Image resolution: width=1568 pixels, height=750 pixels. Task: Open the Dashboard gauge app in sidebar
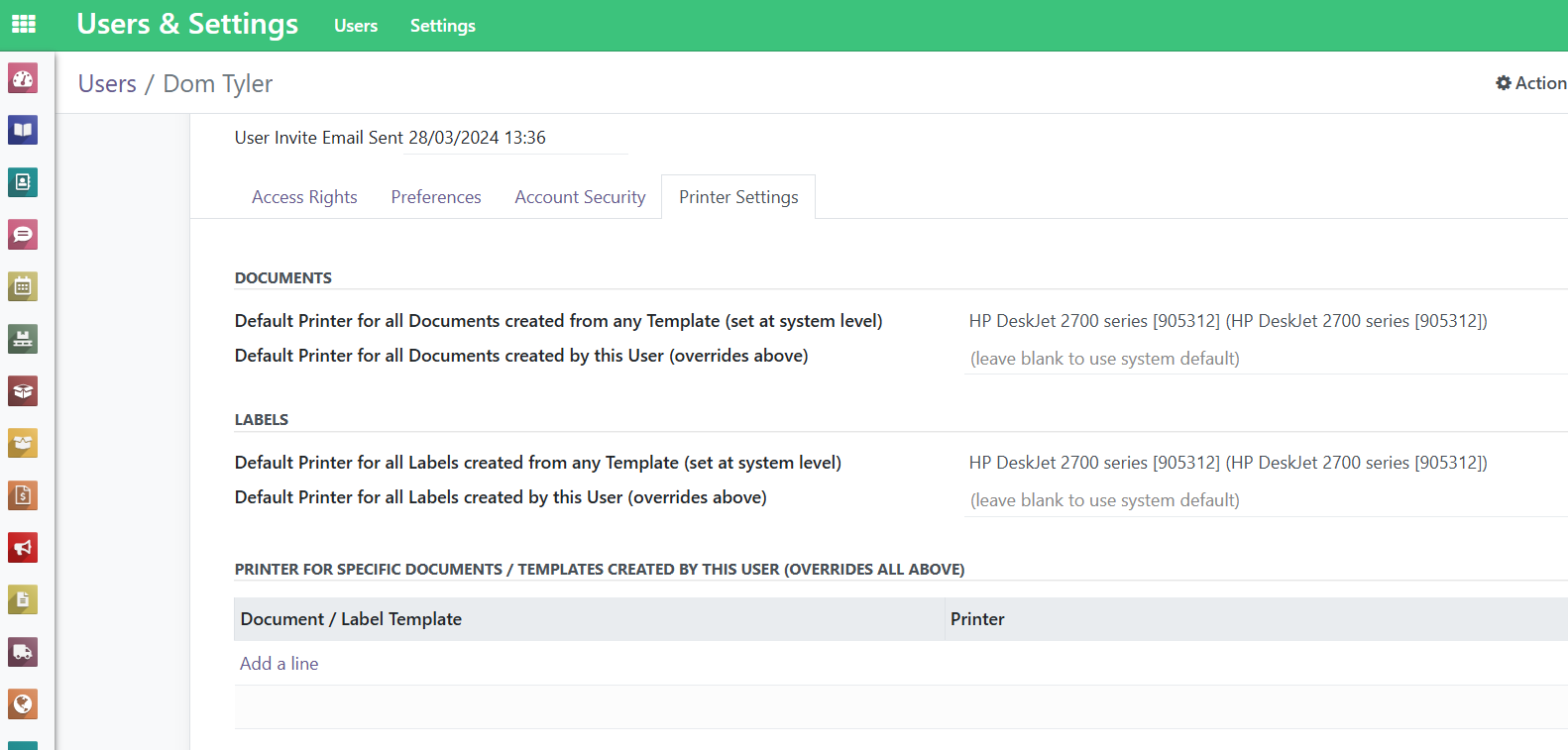23,78
